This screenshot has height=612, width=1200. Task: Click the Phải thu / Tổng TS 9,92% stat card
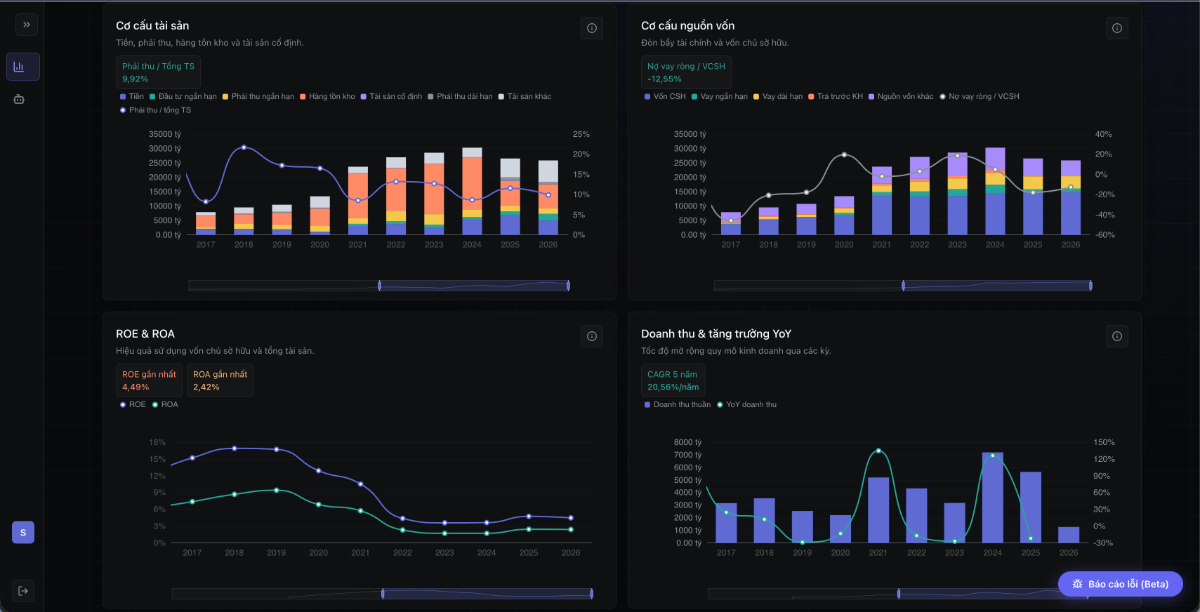[158, 71]
